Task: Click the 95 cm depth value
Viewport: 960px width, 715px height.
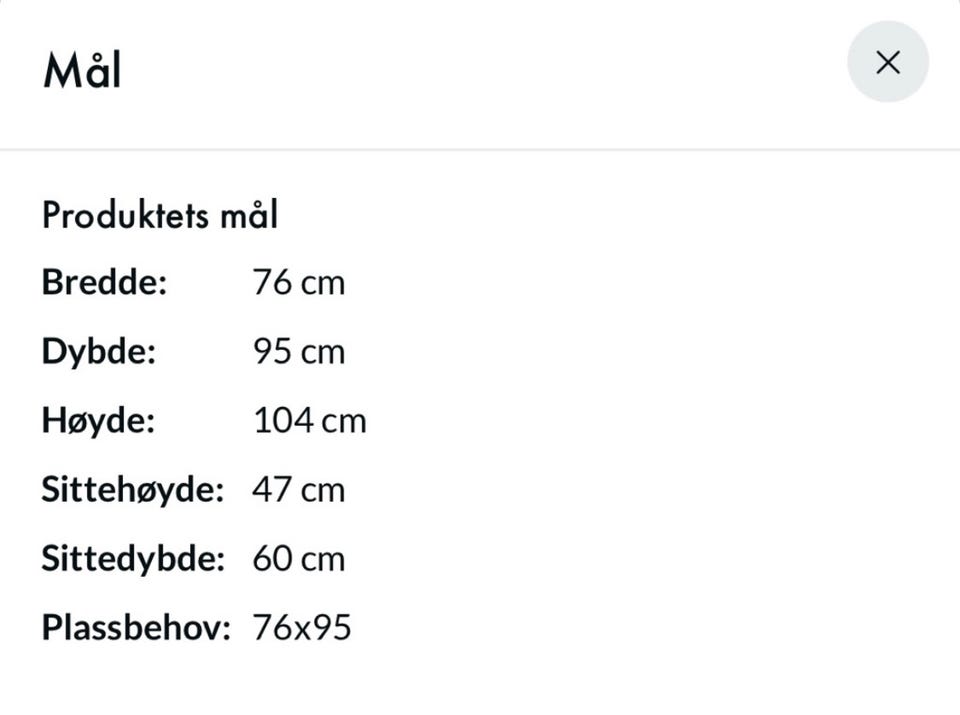Action: [x=299, y=352]
